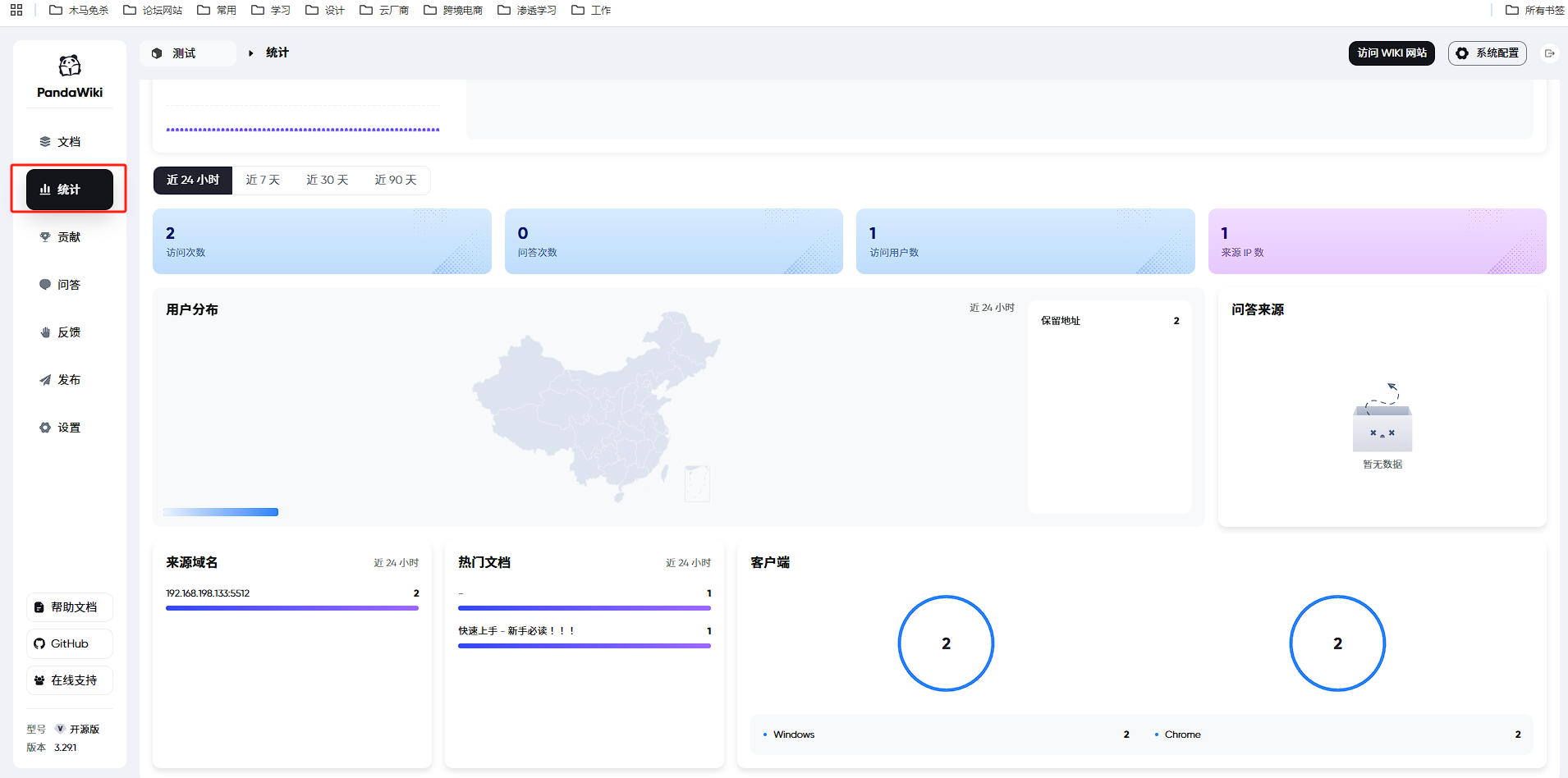Click the 访问 WIKI 网站 button
Screen dimensions: 1568x778
point(1391,53)
